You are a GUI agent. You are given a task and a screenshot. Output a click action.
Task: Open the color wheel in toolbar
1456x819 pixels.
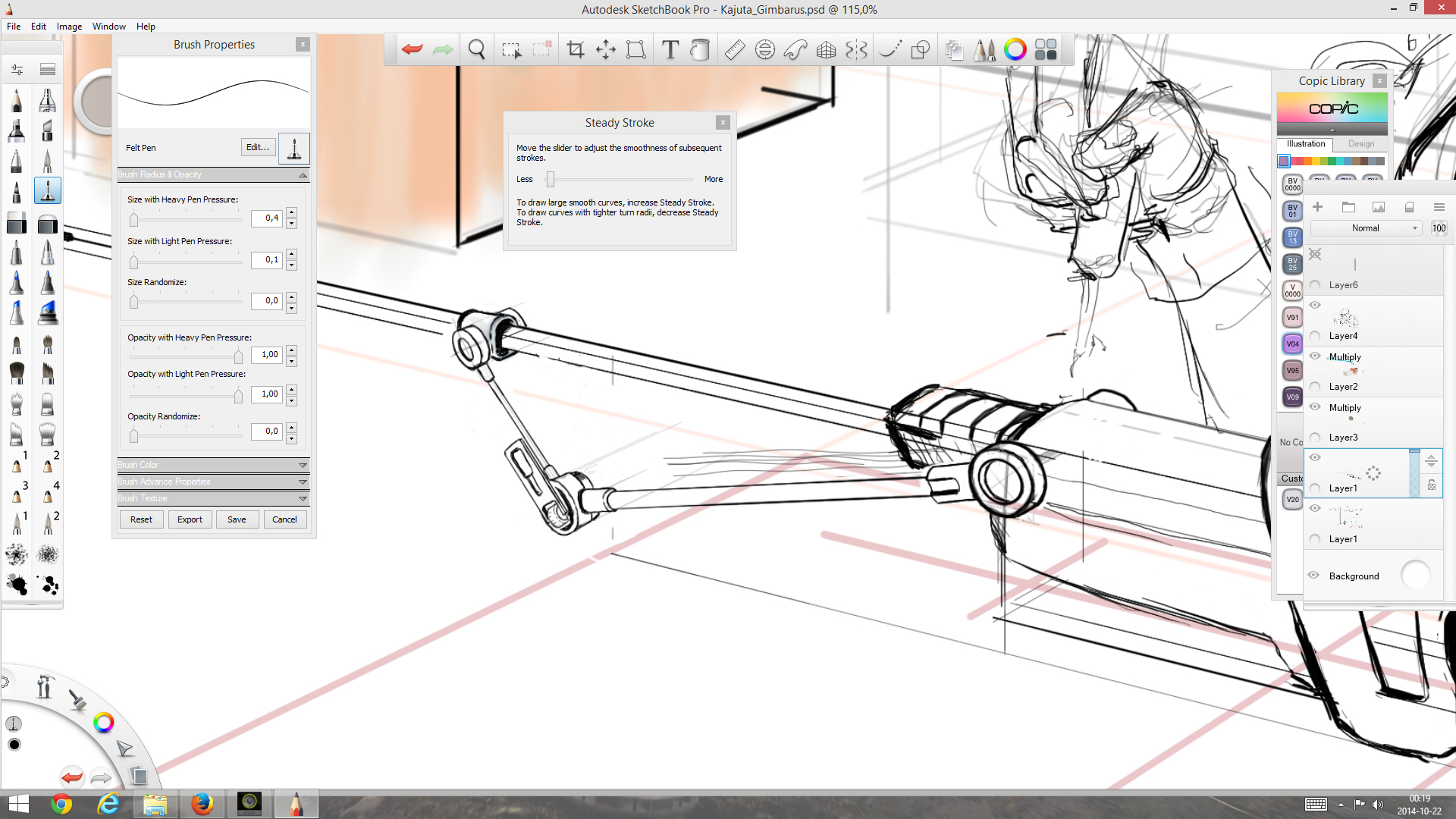[1015, 50]
